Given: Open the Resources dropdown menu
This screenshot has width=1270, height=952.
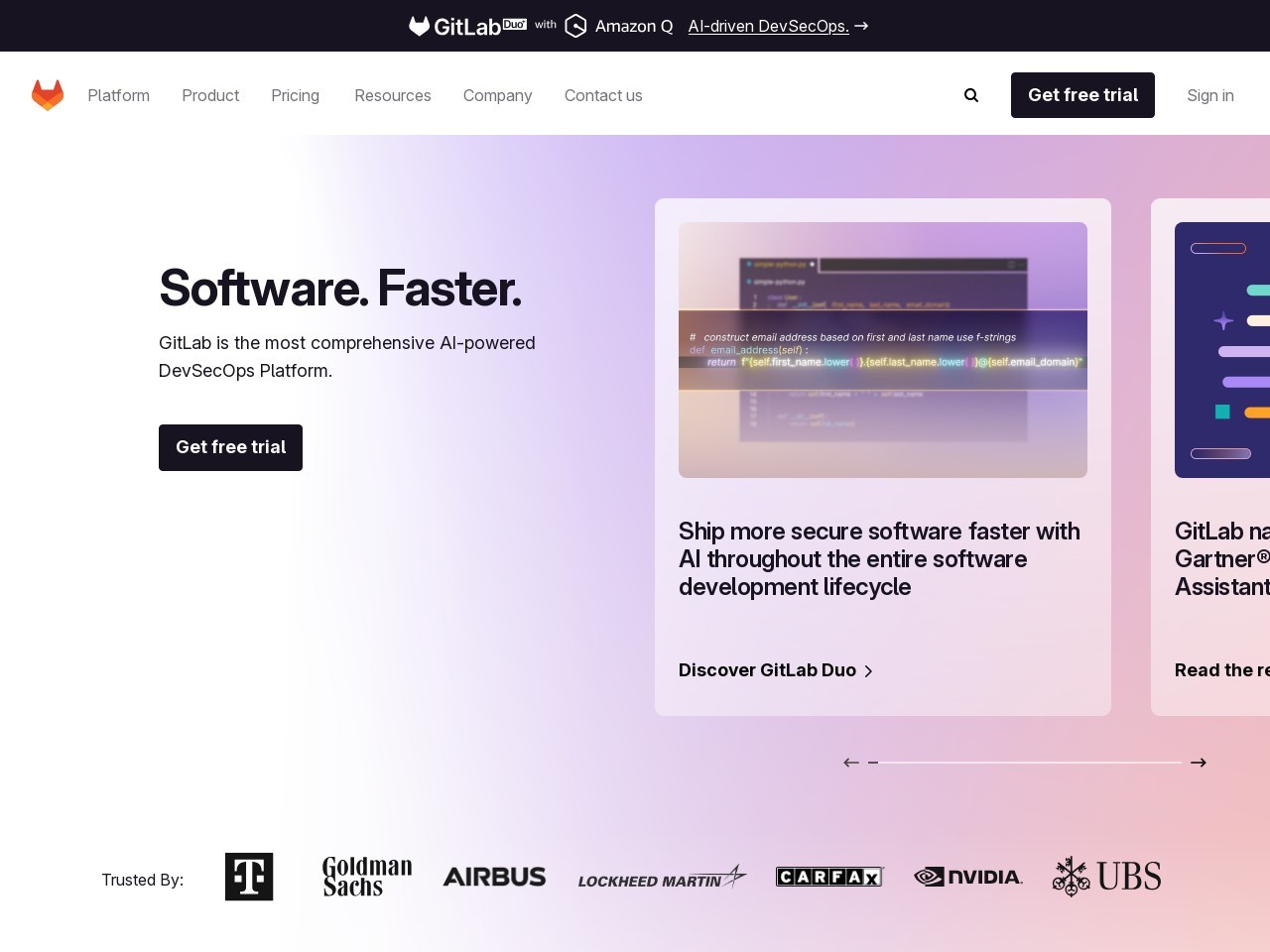Looking at the screenshot, I should [392, 95].
